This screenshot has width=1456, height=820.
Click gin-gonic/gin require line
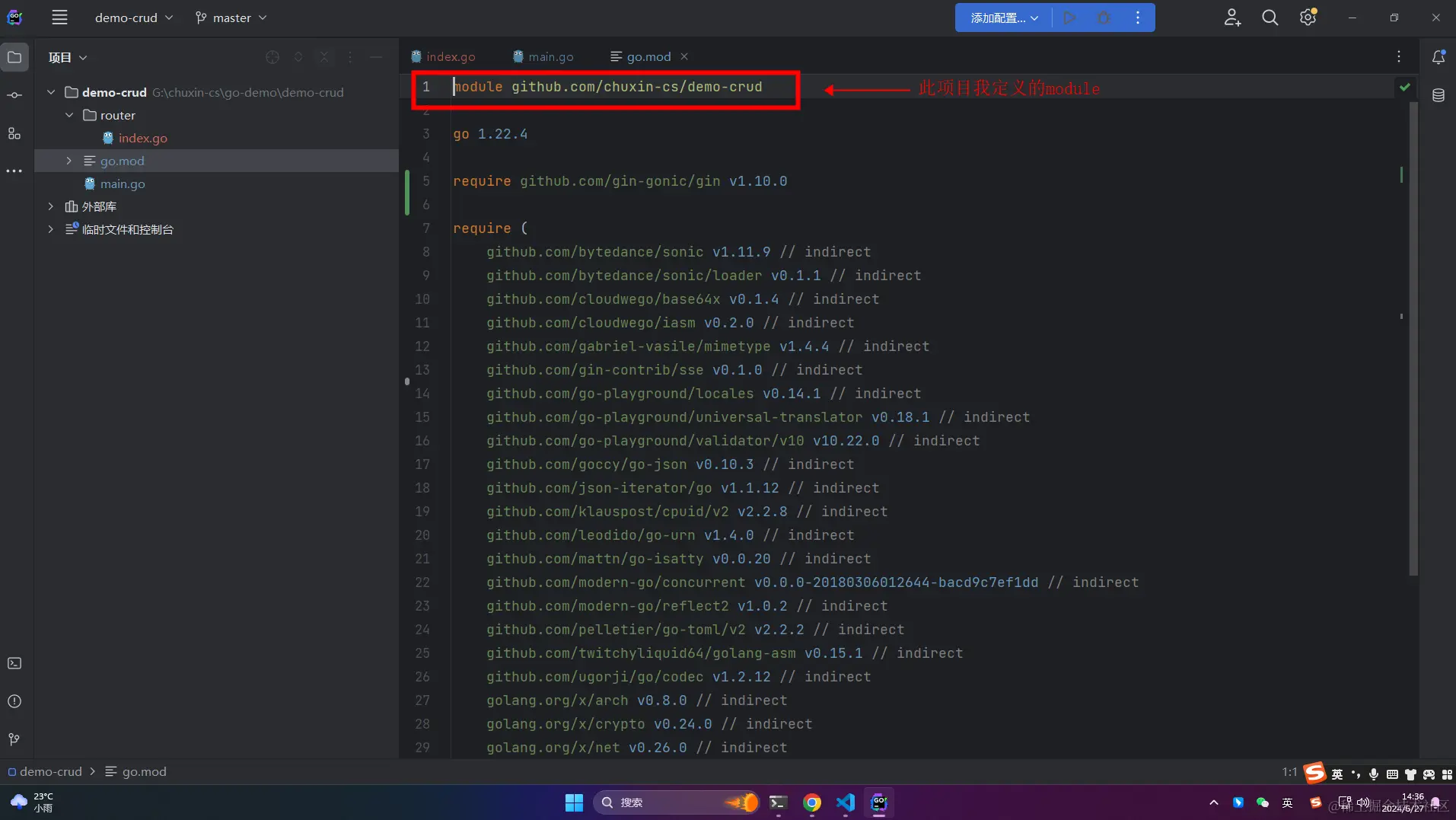point(620,181)
